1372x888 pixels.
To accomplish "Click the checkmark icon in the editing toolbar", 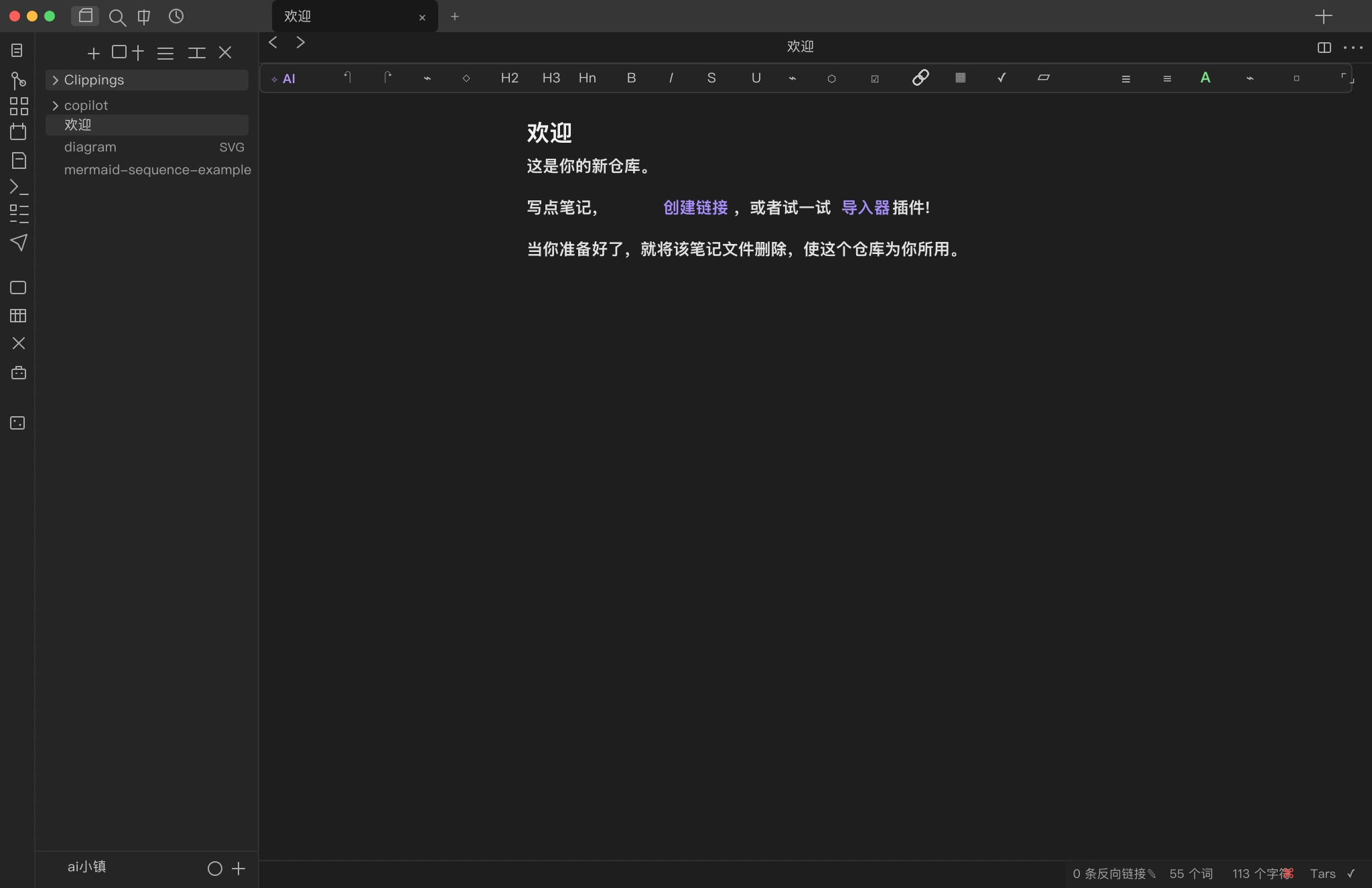I will [x=1002, y=78].
